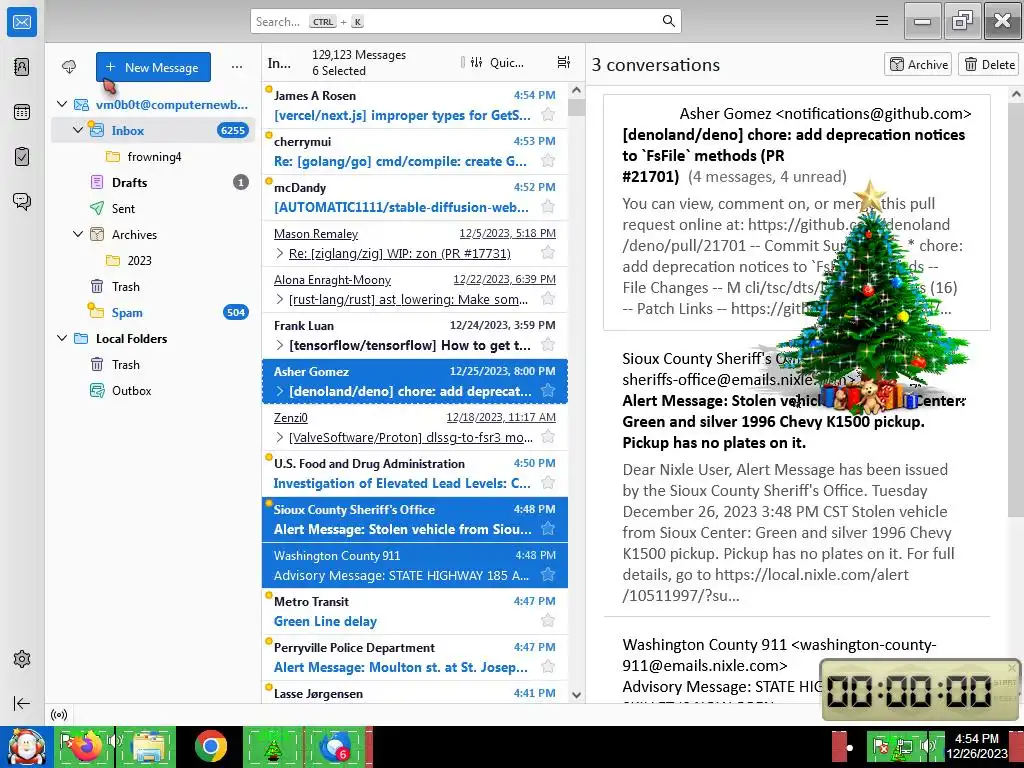
Task: Expand the tensorflow/tensorflow thread
Action: 280,345
